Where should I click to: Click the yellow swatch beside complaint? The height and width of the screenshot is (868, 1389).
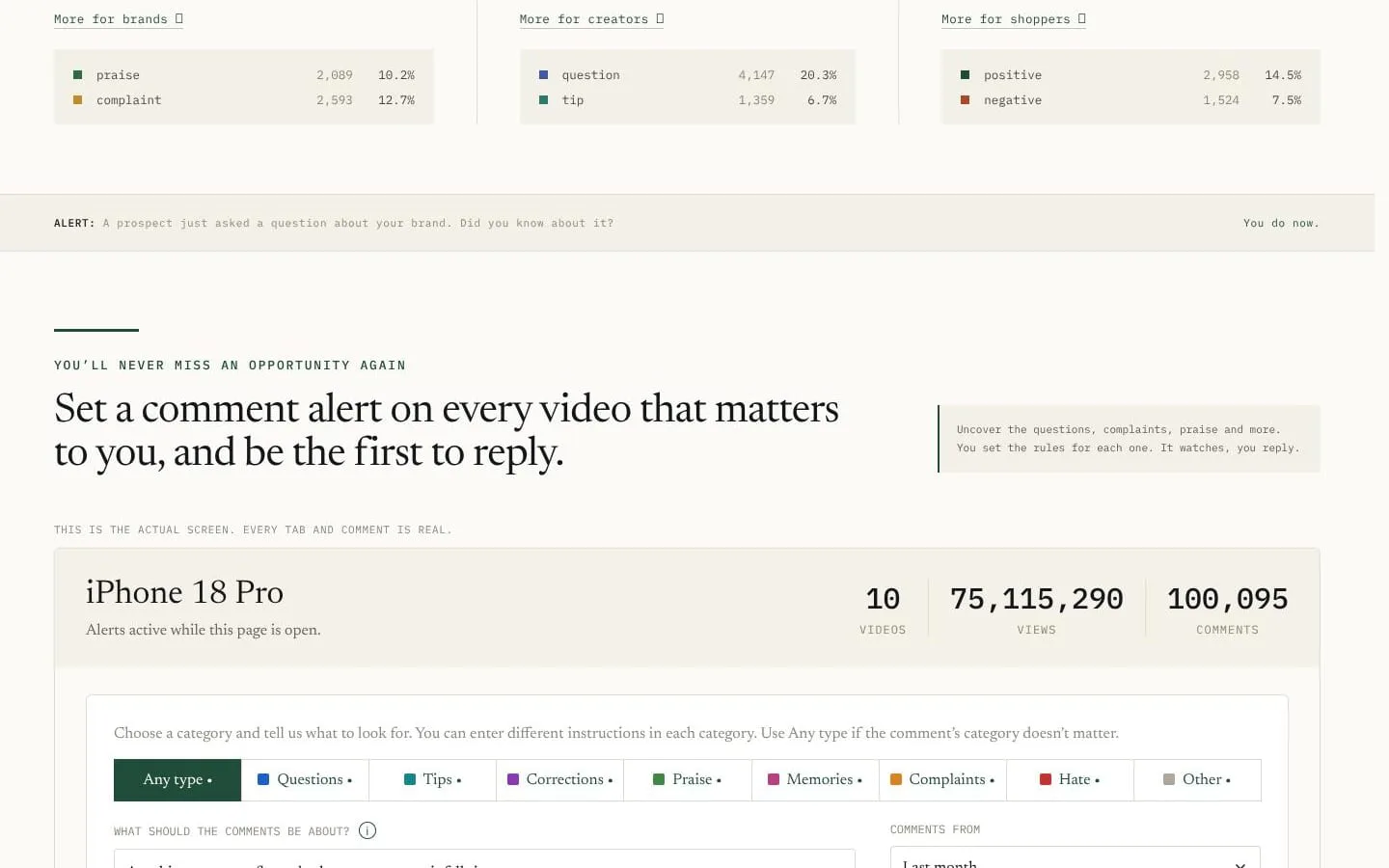(x=78, y=100)
